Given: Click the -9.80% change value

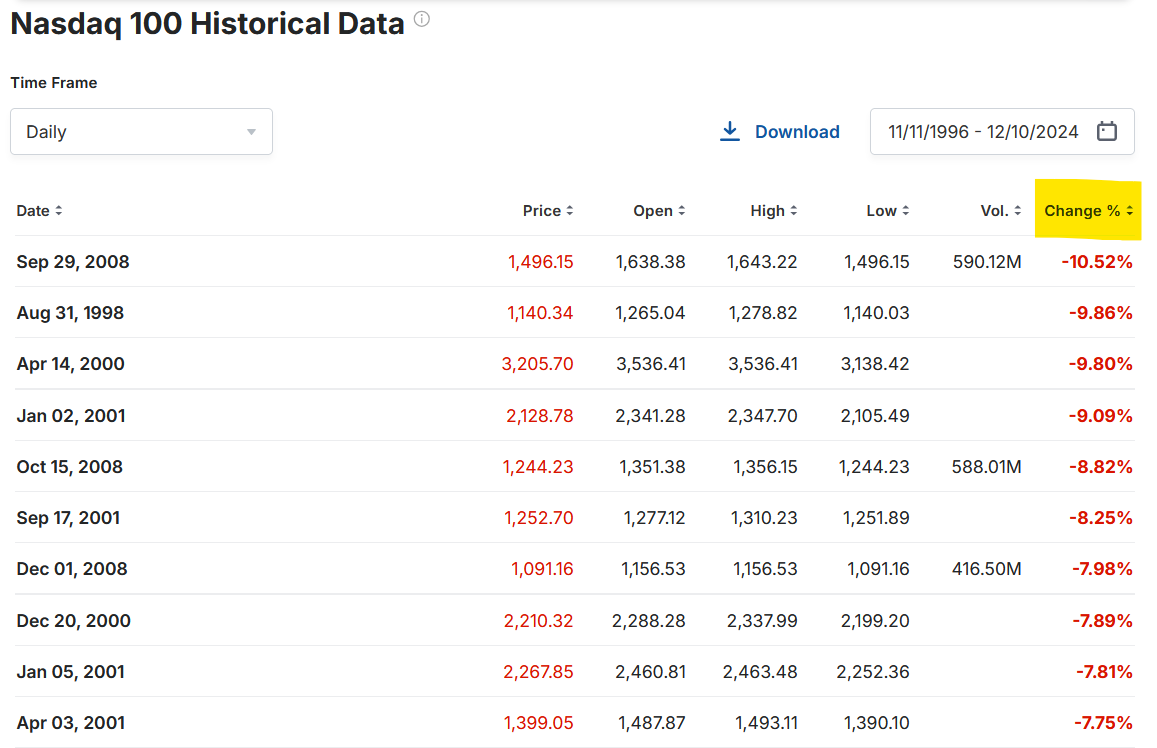Looking at the screenshot, I should 1100,364.
